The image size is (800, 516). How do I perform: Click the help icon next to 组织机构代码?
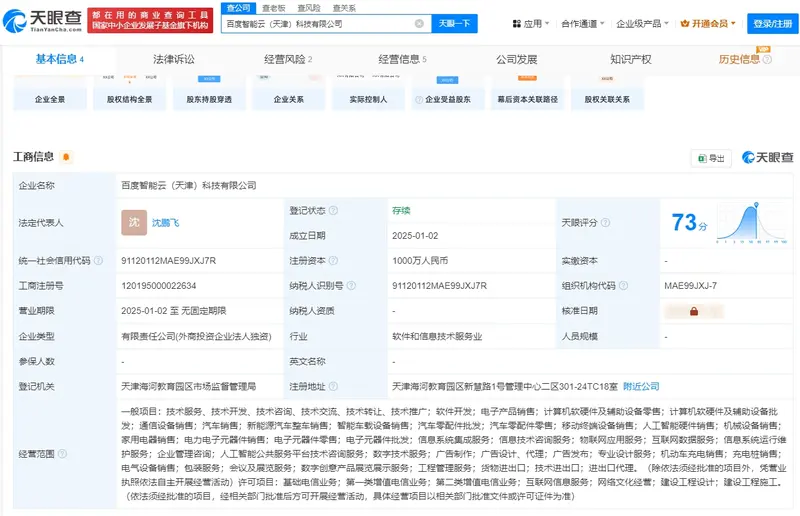pos(623,286)
